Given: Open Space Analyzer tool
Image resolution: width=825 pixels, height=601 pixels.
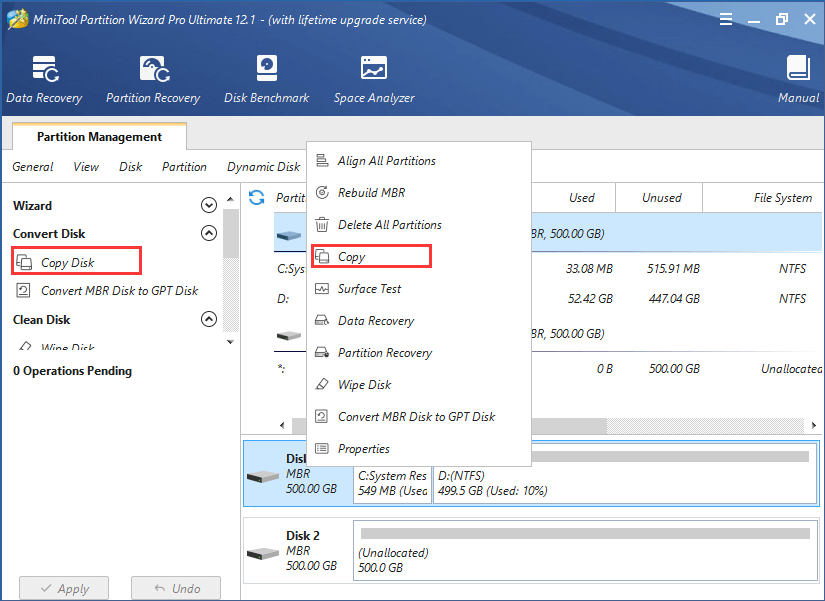Looking at the screenshot, I should 374,79.
